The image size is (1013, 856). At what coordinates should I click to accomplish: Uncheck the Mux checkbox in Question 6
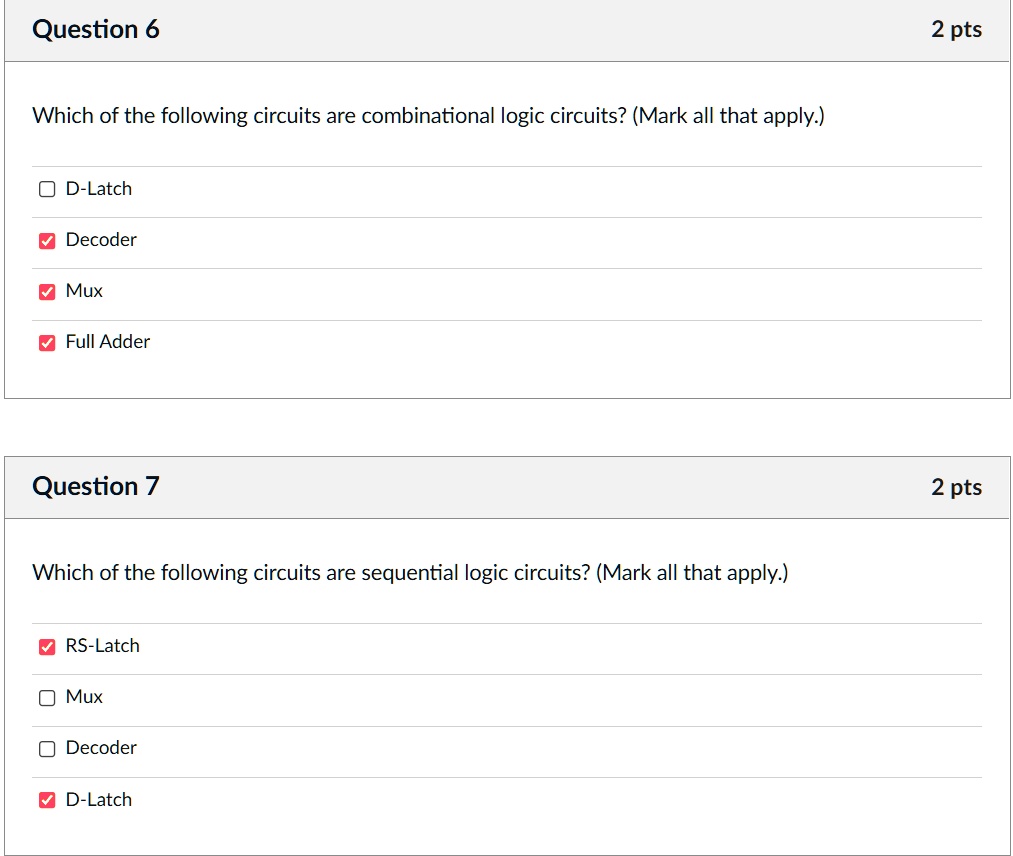pos(47,292)
